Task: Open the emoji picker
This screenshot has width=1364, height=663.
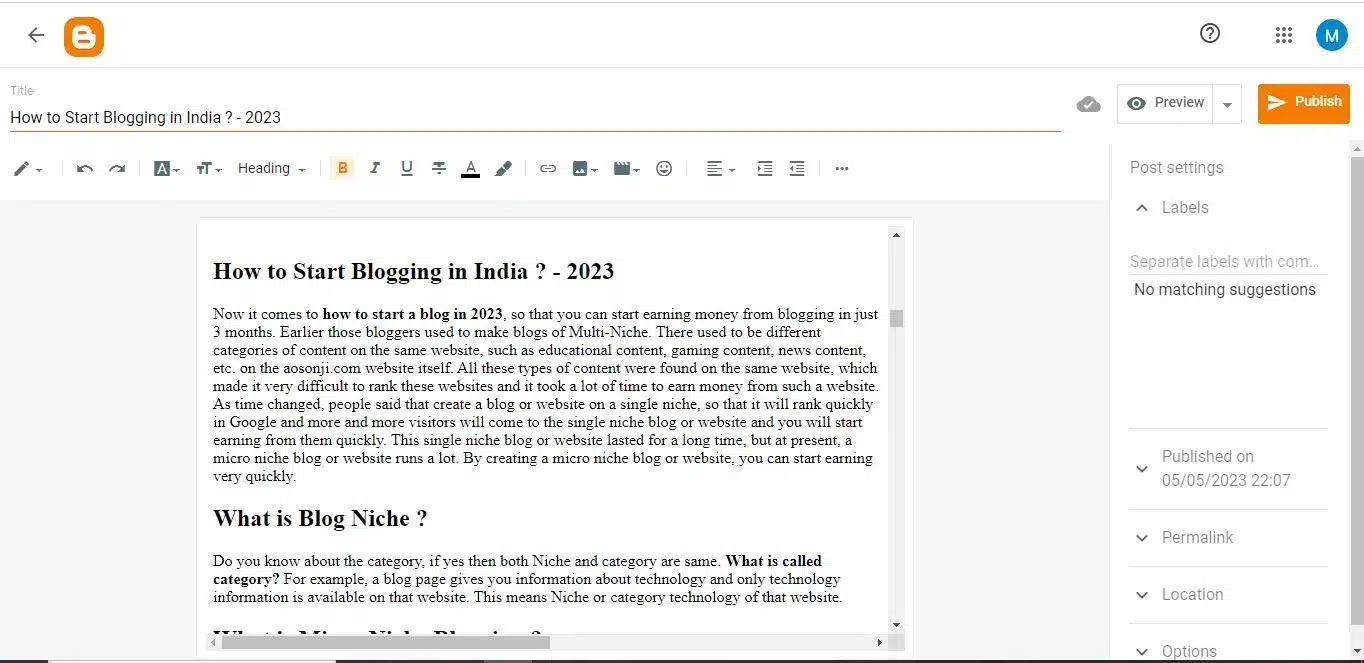Action: [664, 168]
